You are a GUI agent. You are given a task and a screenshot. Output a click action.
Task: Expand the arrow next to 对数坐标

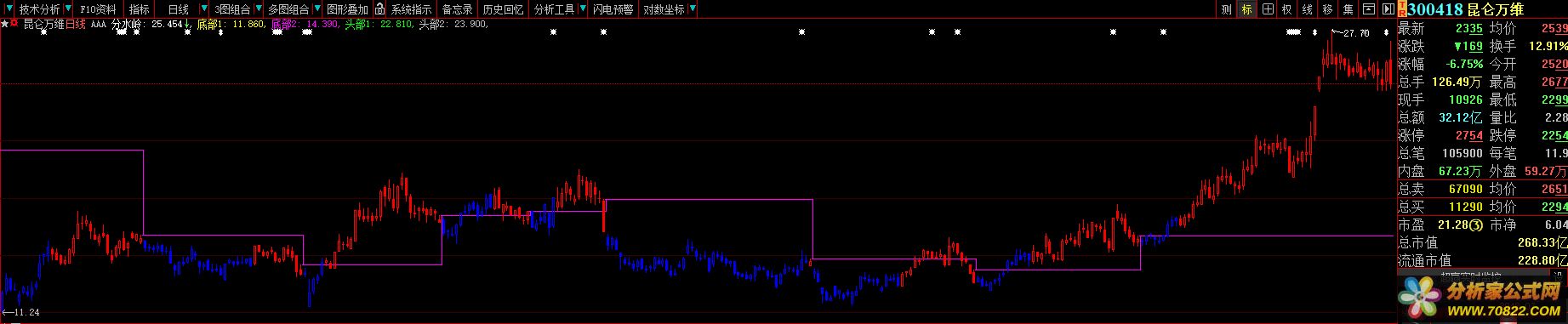tap(692, 9)
